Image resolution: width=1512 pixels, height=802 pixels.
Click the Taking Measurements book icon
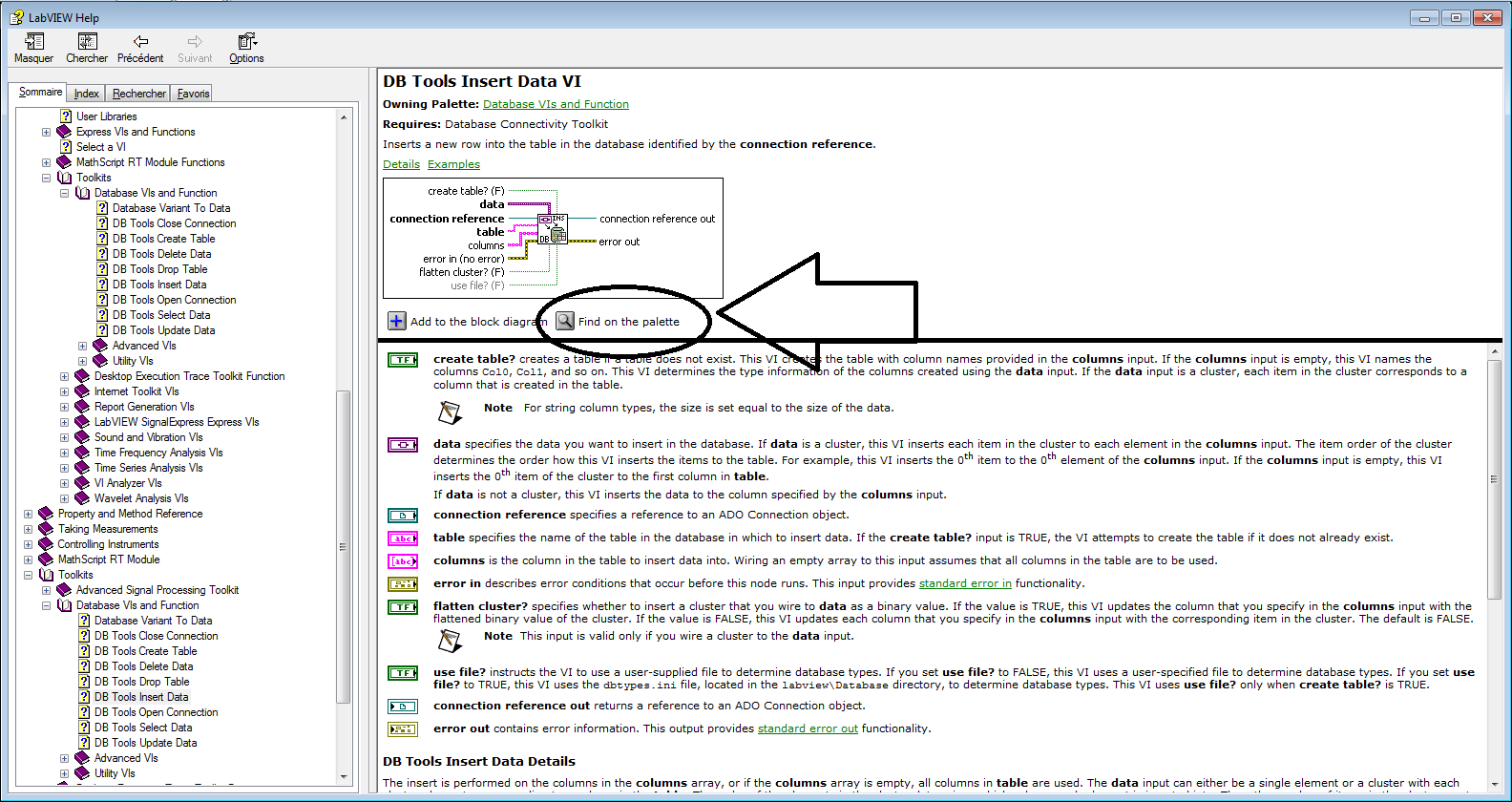click(x=46, y=529)
